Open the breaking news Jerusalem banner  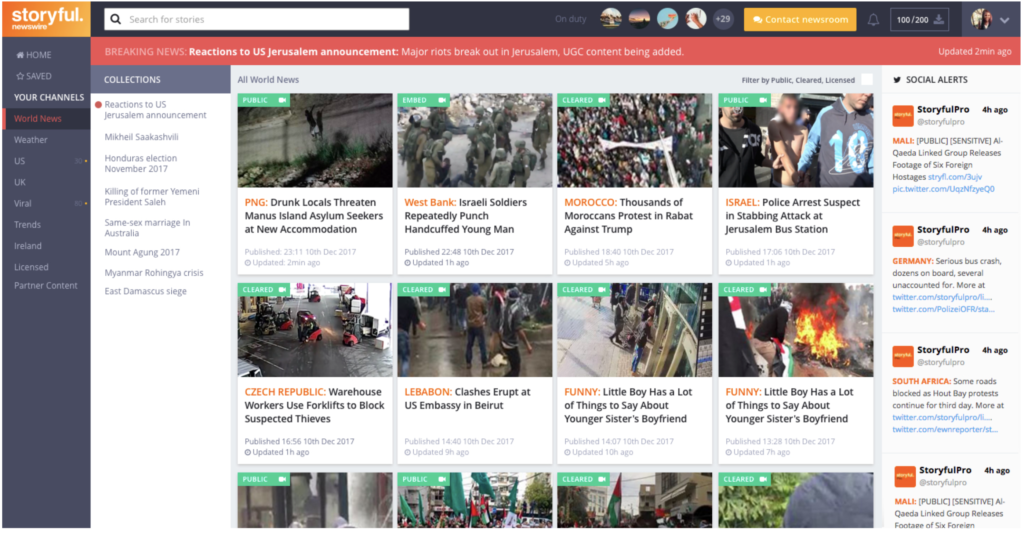point(555,52)
